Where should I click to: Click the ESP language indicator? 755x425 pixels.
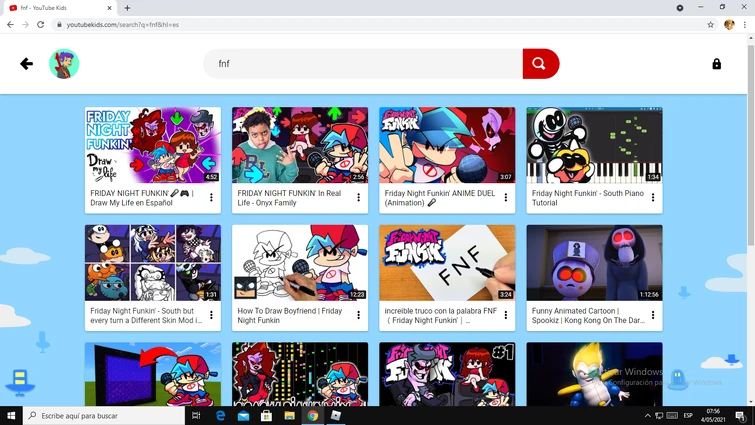[x=688, y=415]
